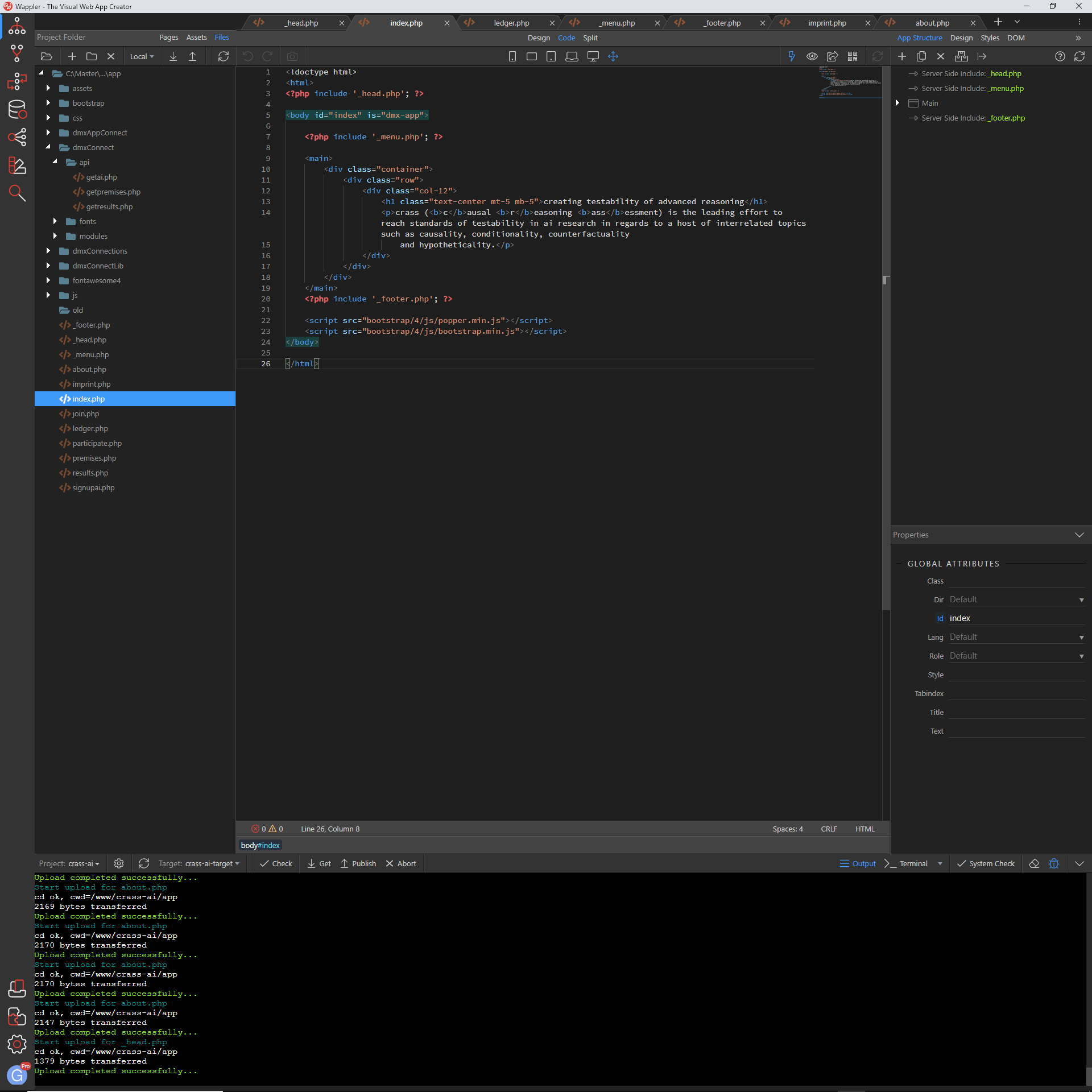Screen dimensions: 1092x1092
Task: Click the Publish button
Action: (358, 863)
